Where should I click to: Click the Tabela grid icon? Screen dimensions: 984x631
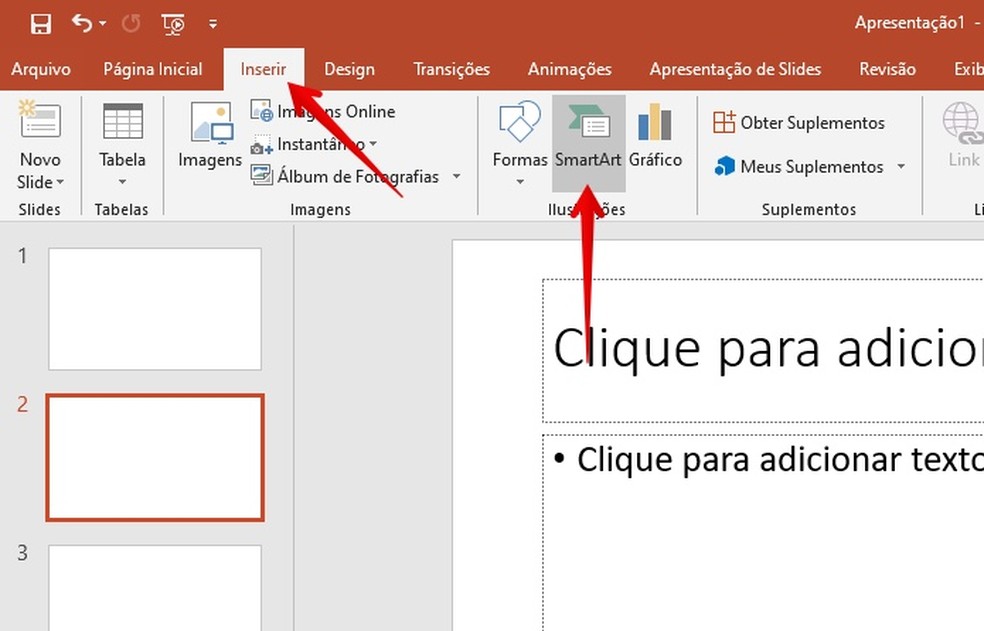pos(122,120)
